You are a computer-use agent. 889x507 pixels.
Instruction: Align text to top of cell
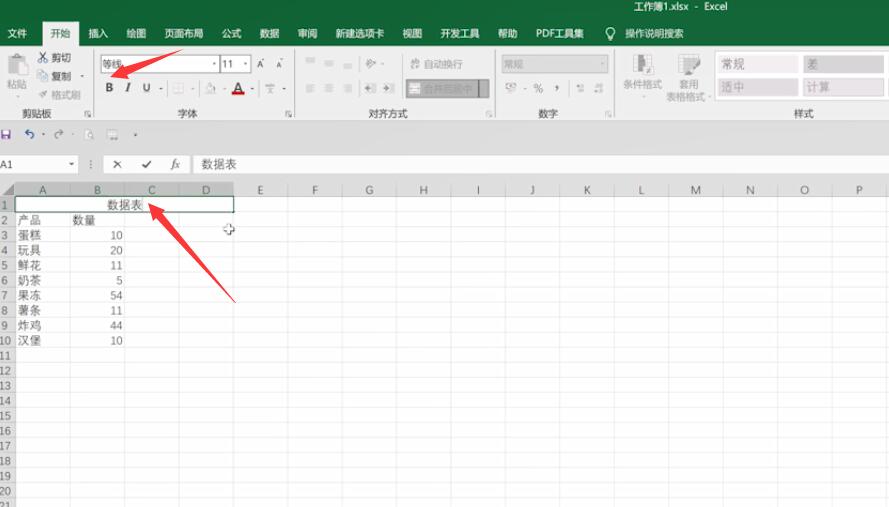coord(310,63)
